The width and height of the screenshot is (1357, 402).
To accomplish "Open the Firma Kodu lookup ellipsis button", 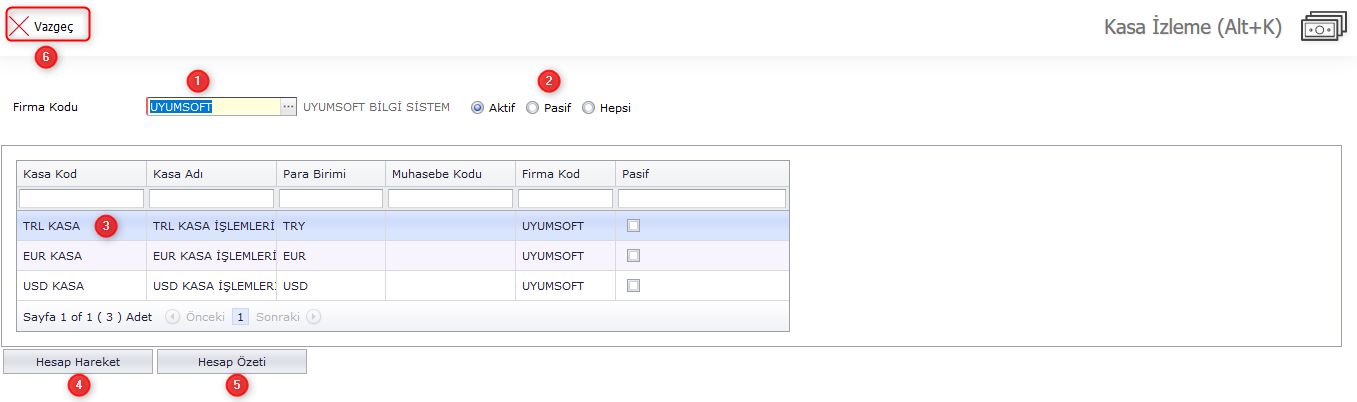I will pos(288,107).
